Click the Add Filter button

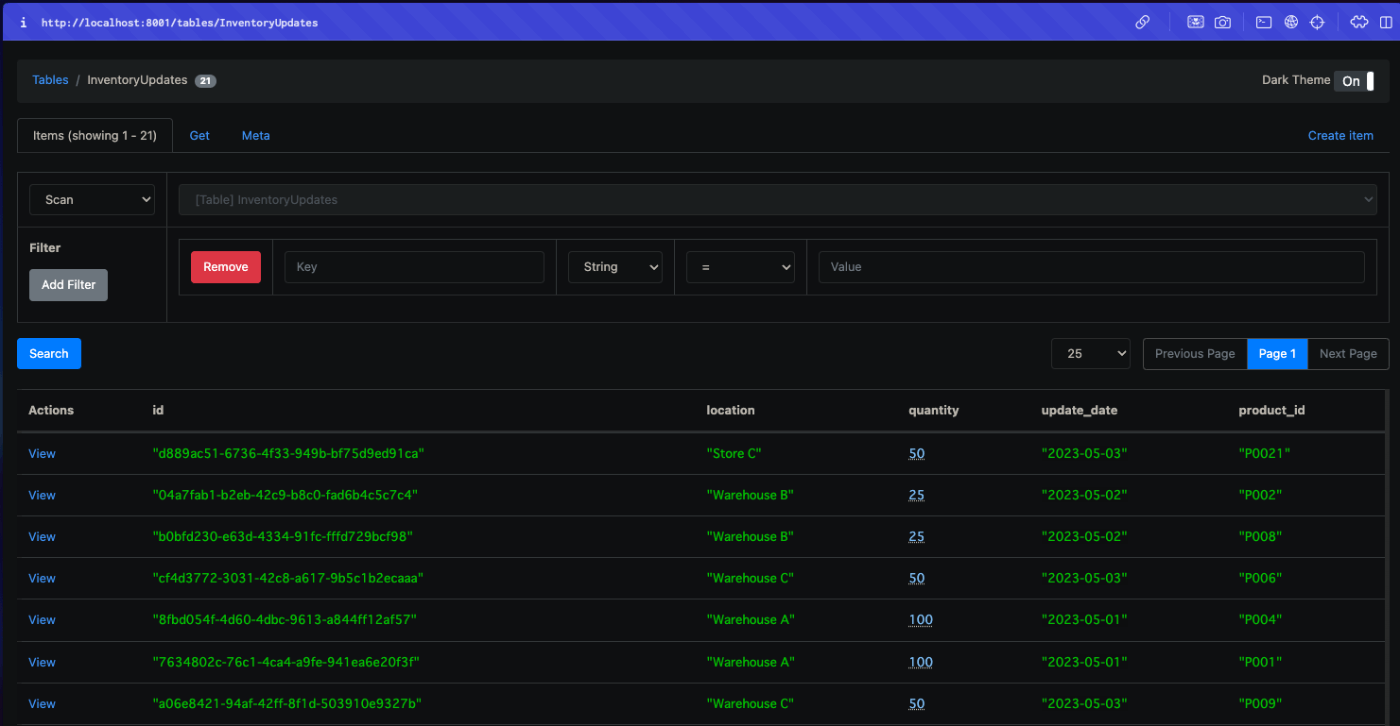pyautogui.click(x=68, y=285)
